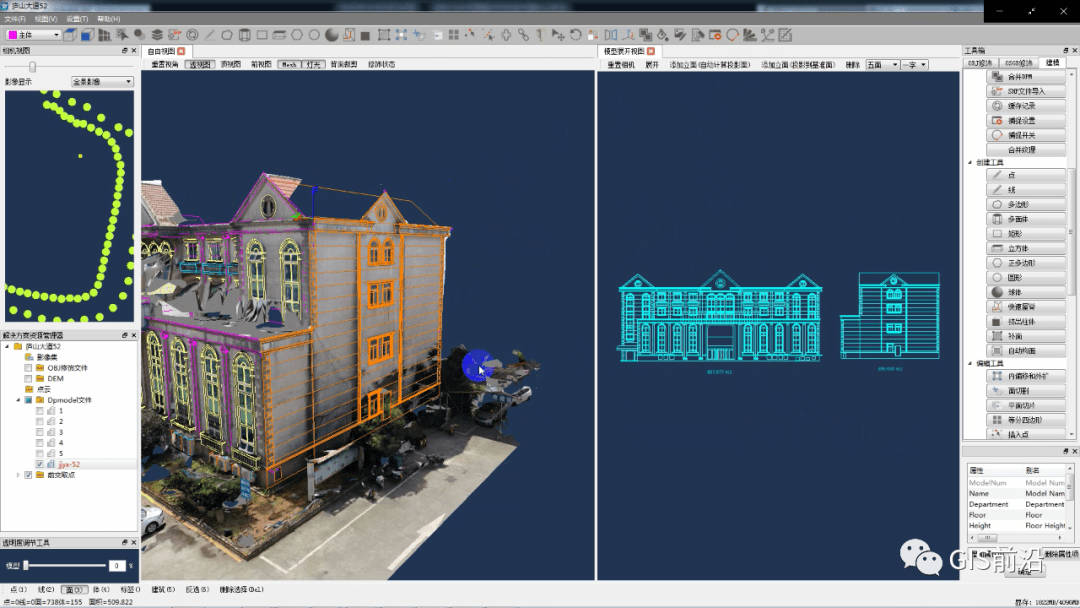
Task: Open the 五面 dropdown in unfold view
Action: click(x=882, y=65)
